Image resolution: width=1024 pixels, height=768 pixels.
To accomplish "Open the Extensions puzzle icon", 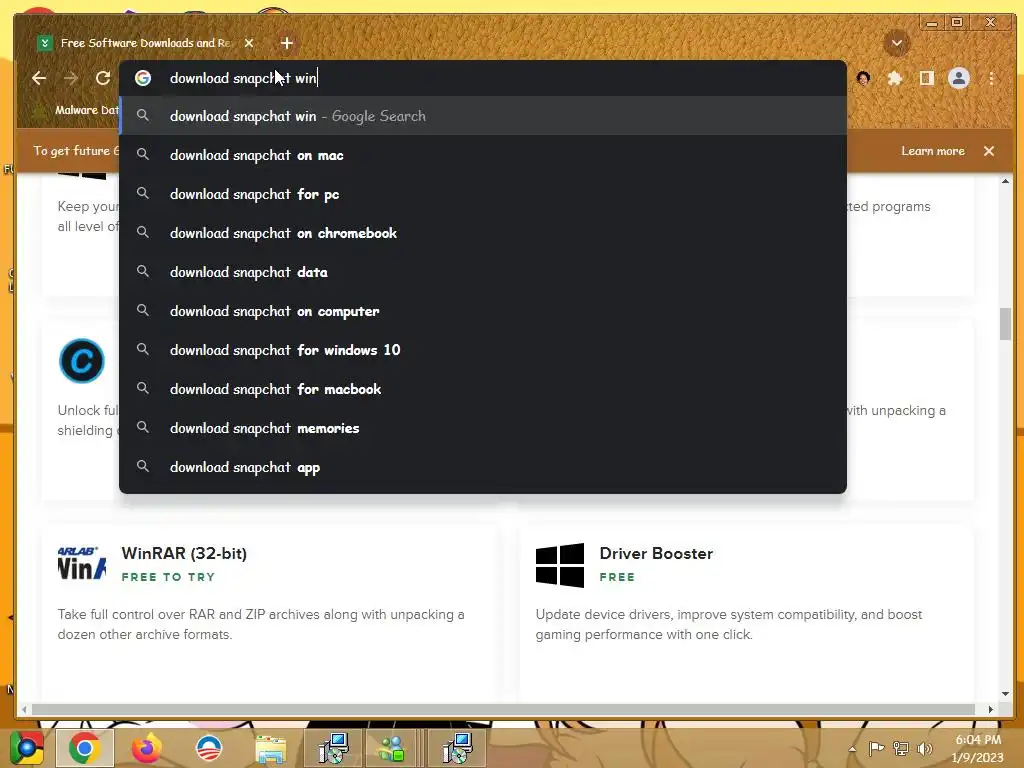I will (x=895, y=78).
